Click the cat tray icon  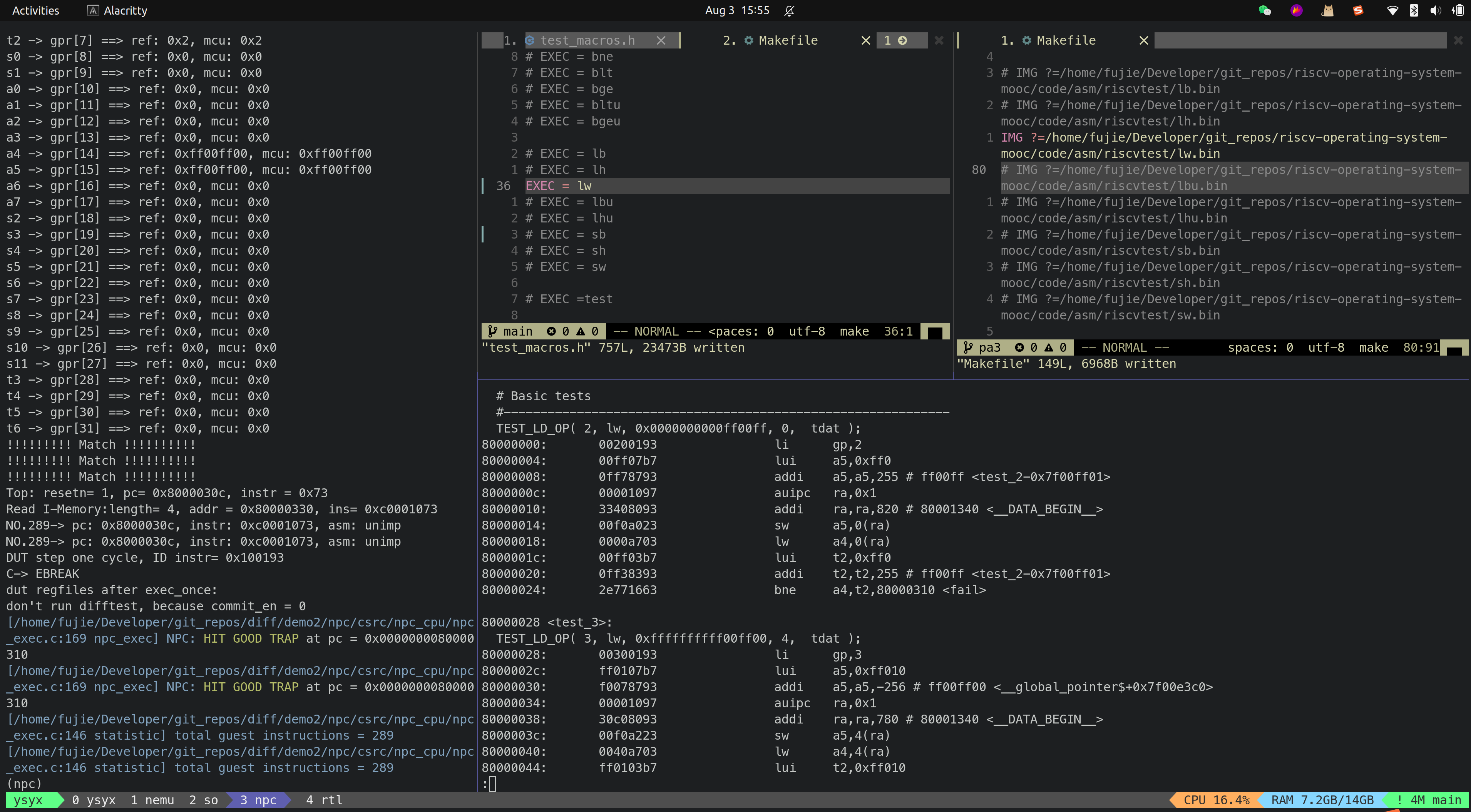pos(1328,10)
